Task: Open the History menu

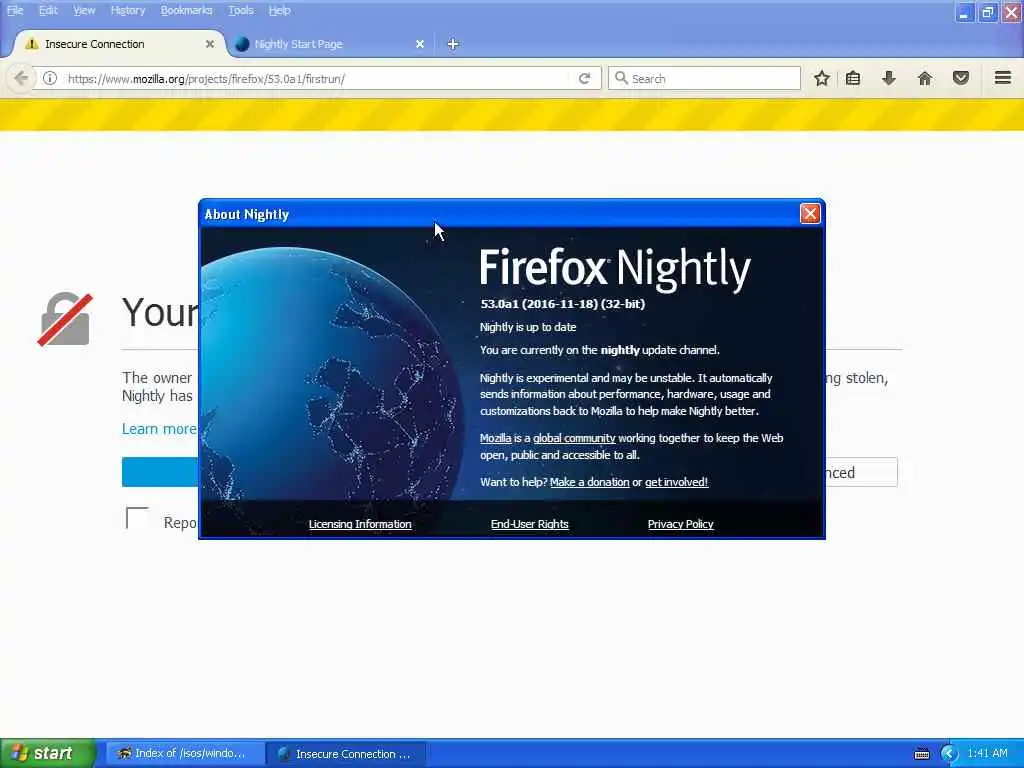Action: pyautogui.click(x=128, y=10)
